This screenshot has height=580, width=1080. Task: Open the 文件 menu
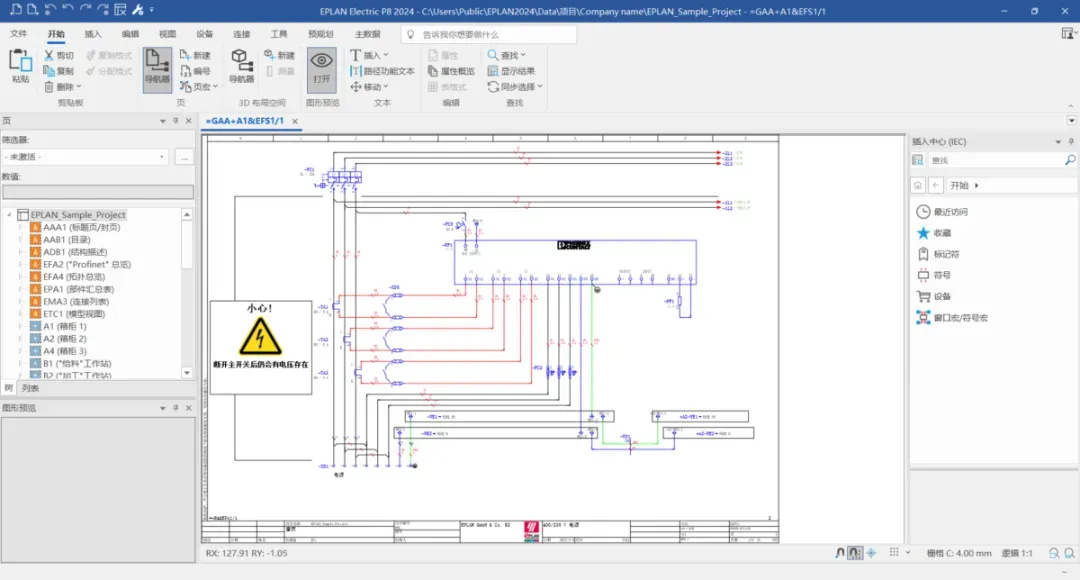(x=19, y=34)
